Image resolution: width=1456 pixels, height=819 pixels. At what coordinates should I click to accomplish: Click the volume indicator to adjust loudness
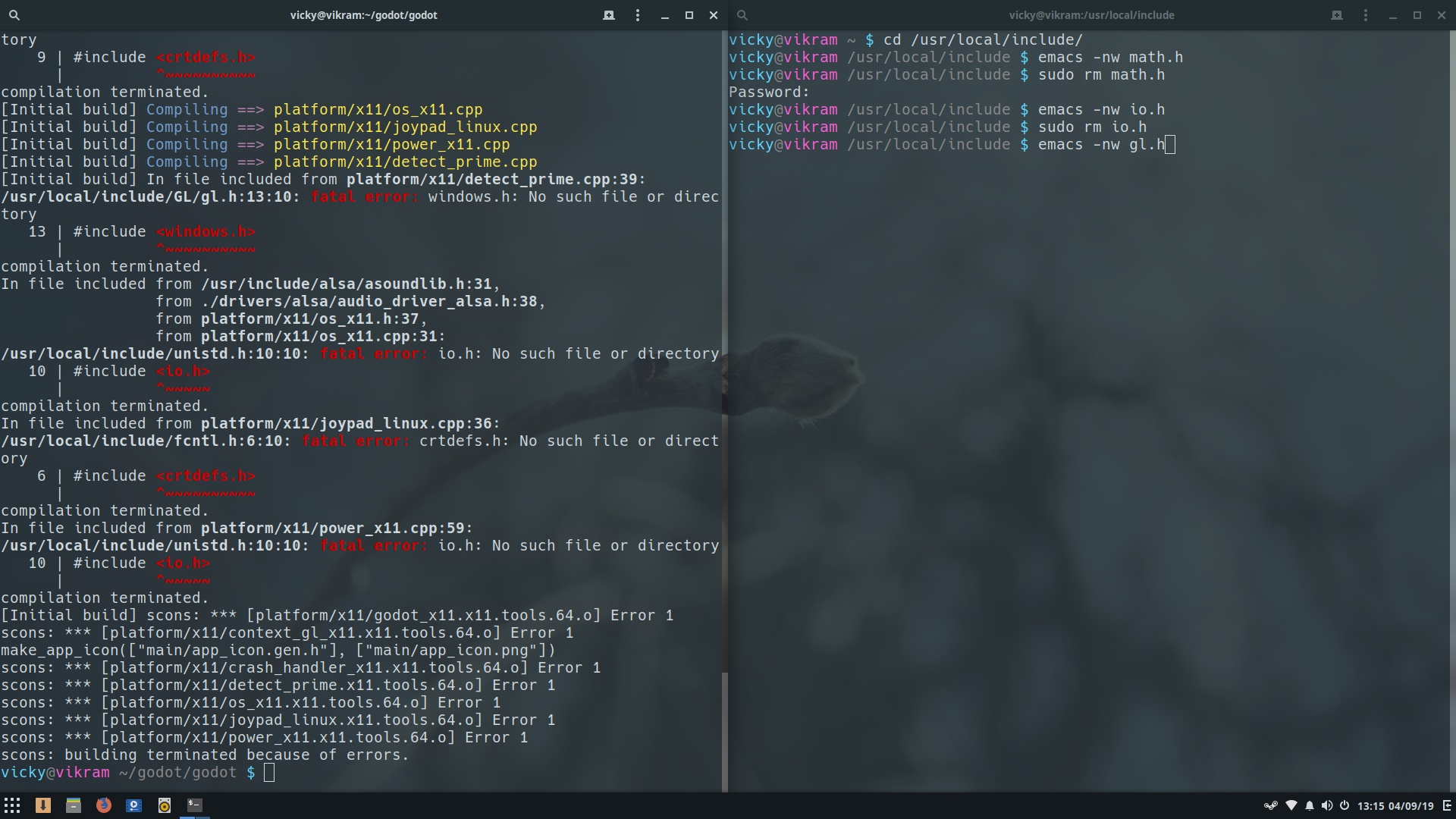point(1327,806)
